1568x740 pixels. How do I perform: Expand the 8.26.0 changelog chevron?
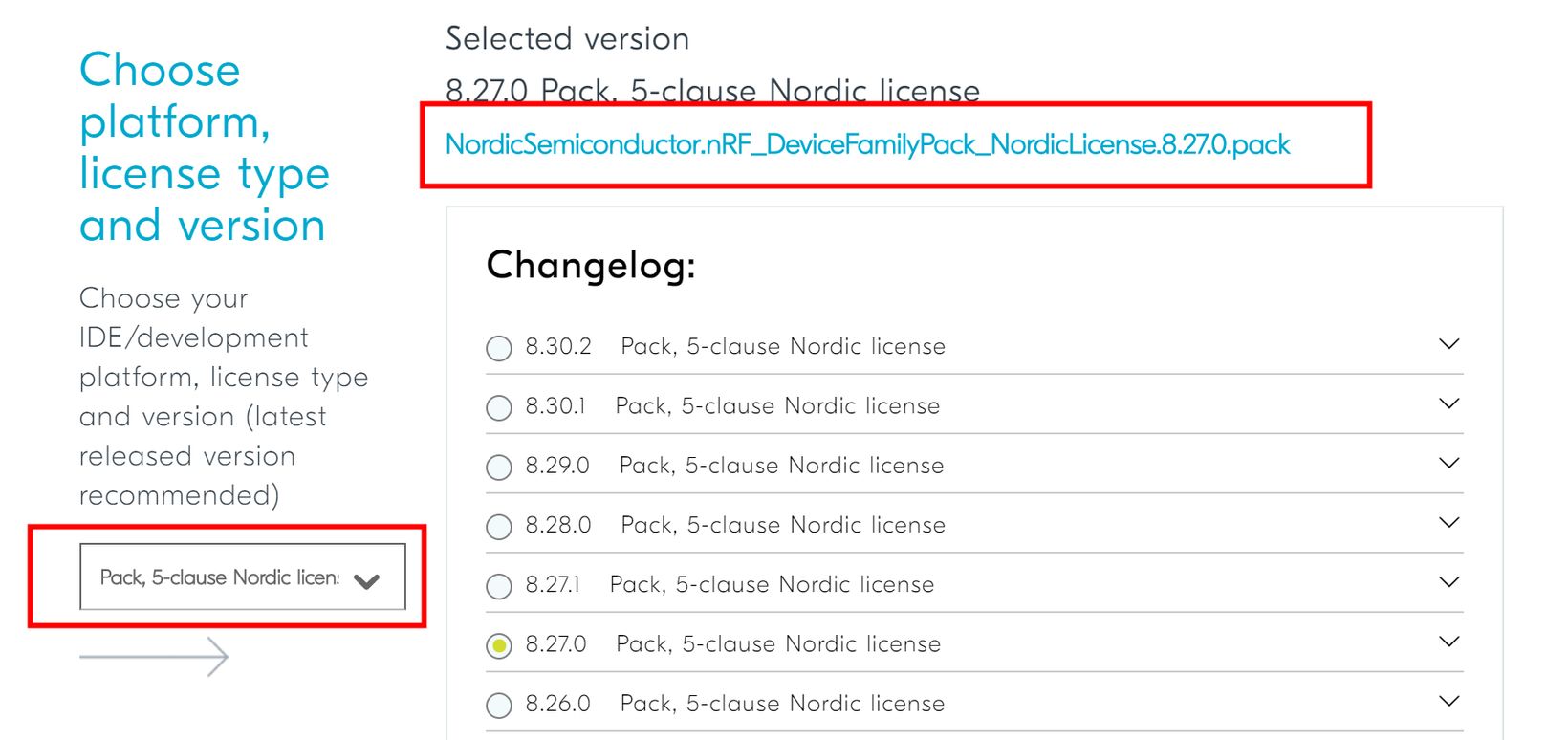1449,701
